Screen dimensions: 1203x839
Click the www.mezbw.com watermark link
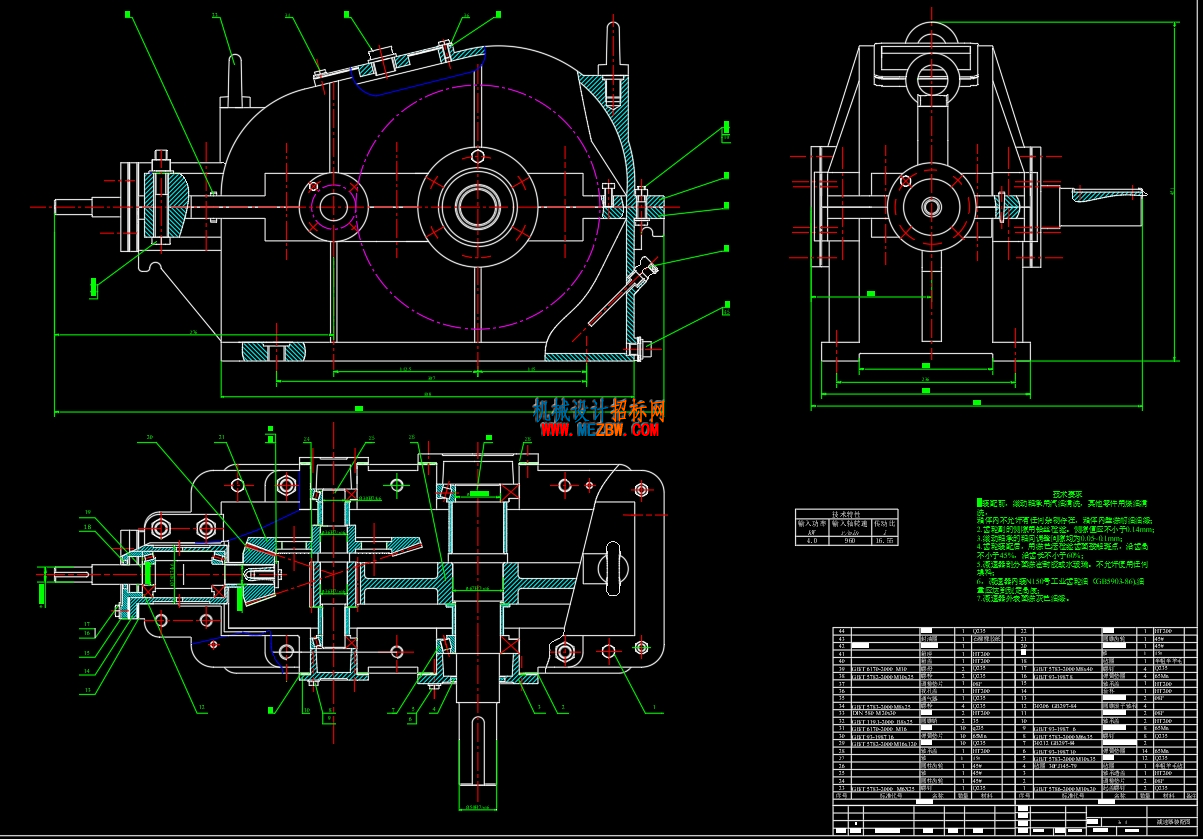(600, 430)
